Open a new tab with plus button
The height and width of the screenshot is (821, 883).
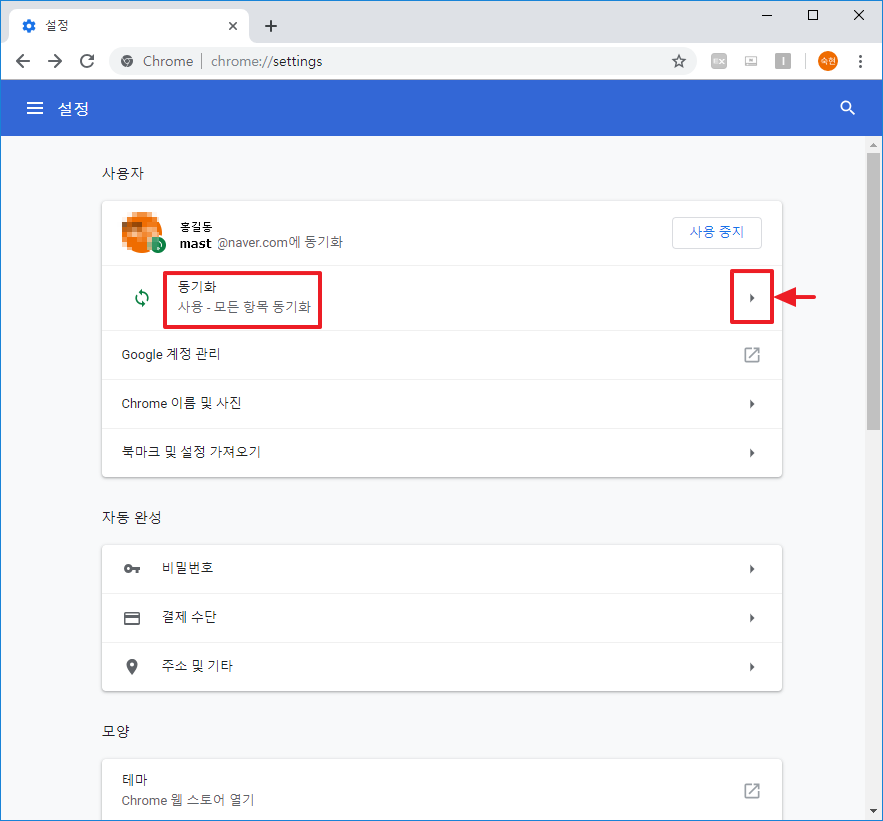271,26
